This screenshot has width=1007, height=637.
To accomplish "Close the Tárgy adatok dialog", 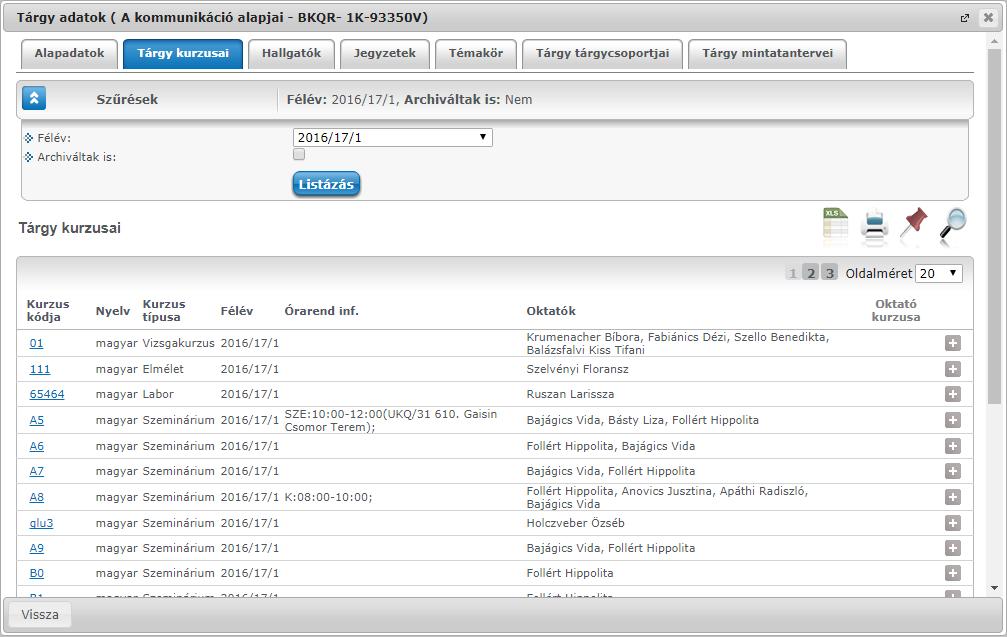I will click(x=988, y=18).
